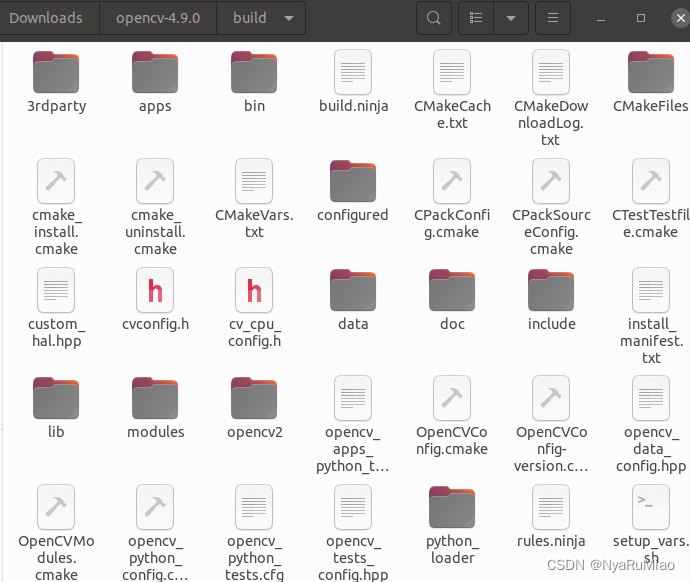Switch to list view
690x582 pixels.
[x=476, y=18]
